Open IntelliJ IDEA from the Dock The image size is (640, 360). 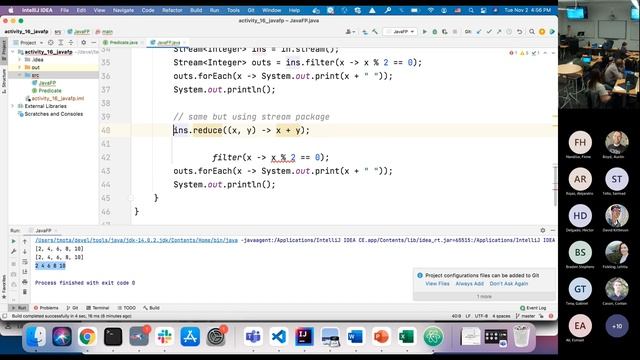tap(304, 337)
